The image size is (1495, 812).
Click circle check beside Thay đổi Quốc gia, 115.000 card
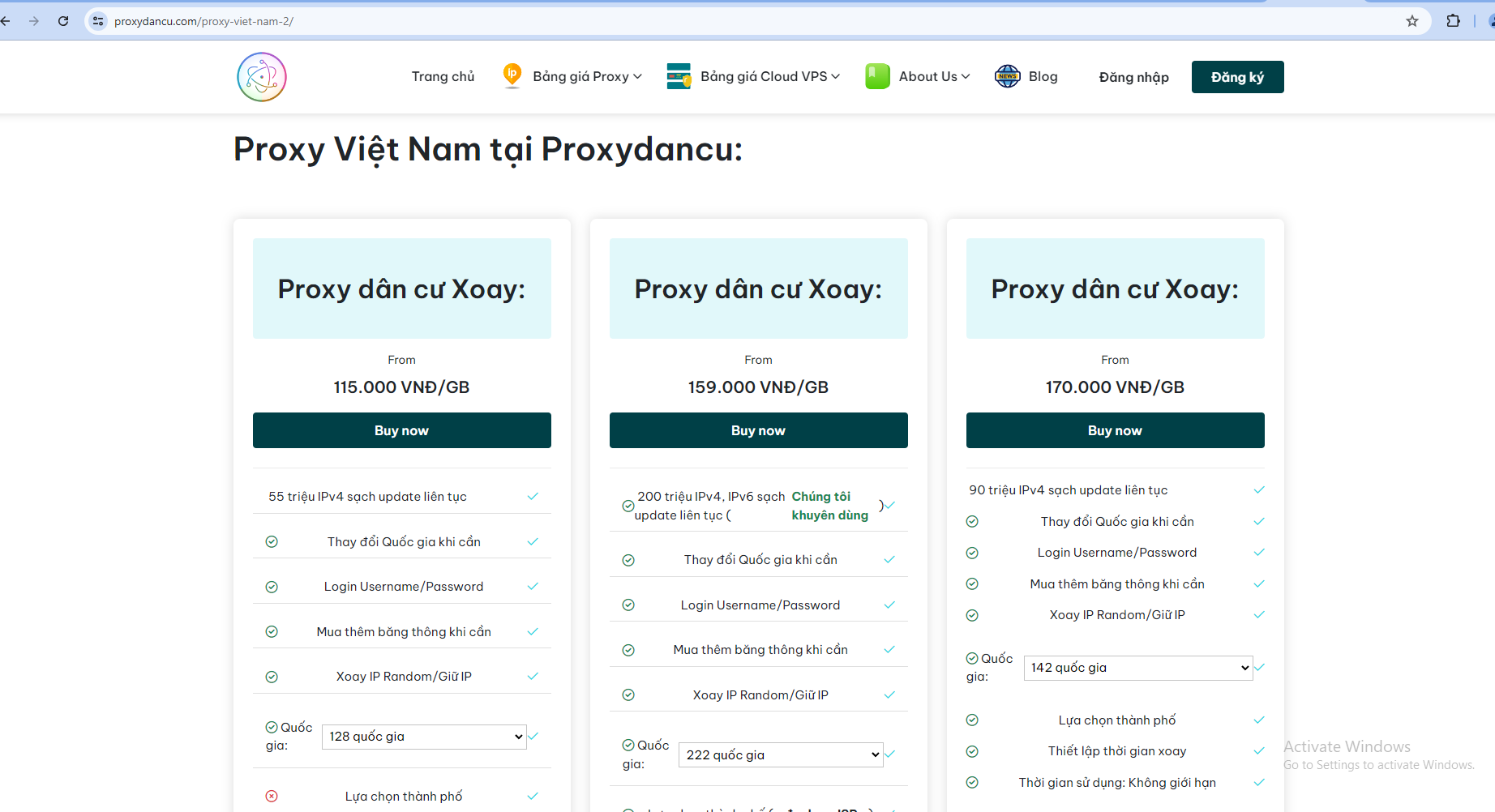click(272, 541)
